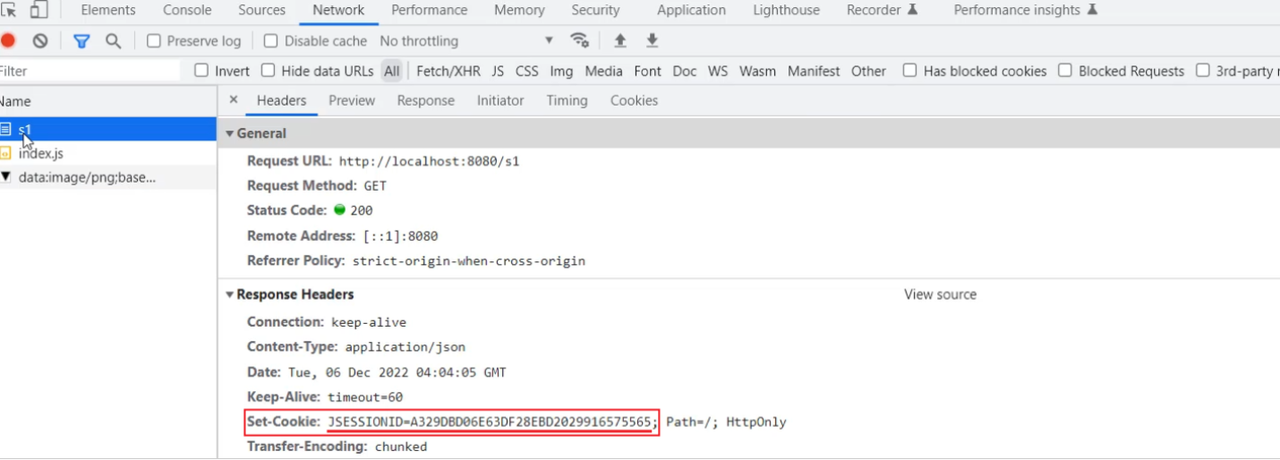The height and width of the screenshot is (460, 1280).
Task: Click the export HAR download arrow
Action: coord(652,41)
